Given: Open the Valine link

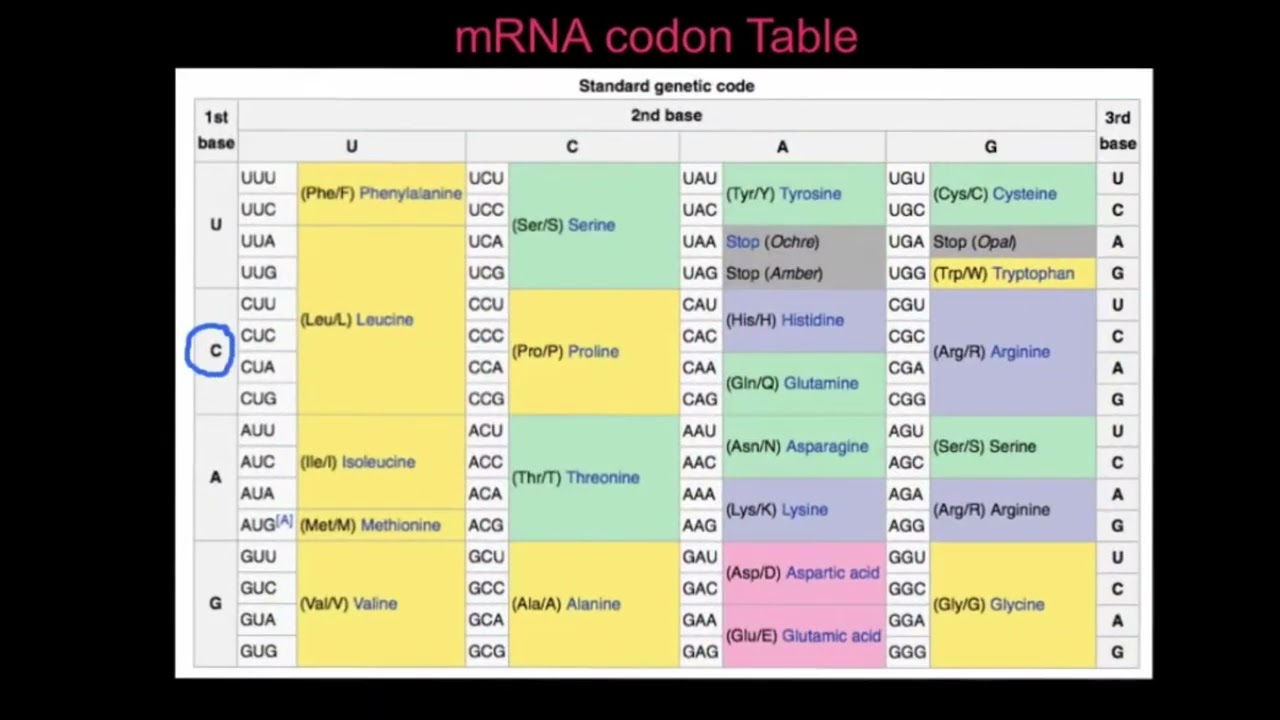Looking at the screenshot, I should click(x=373, y=604).
